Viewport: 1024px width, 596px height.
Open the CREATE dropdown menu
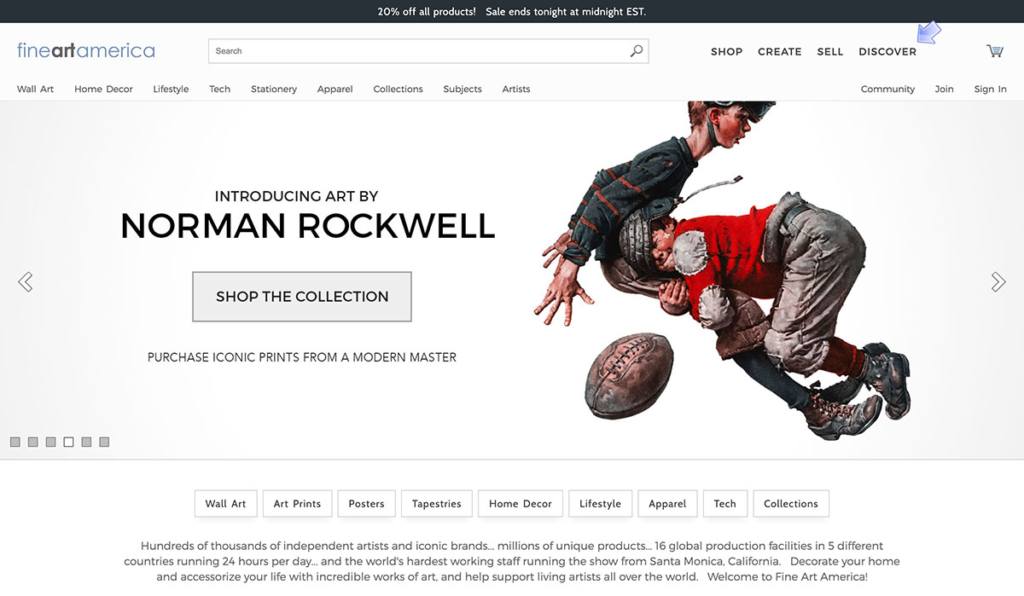pyautogui.click(x=779, y=52)
